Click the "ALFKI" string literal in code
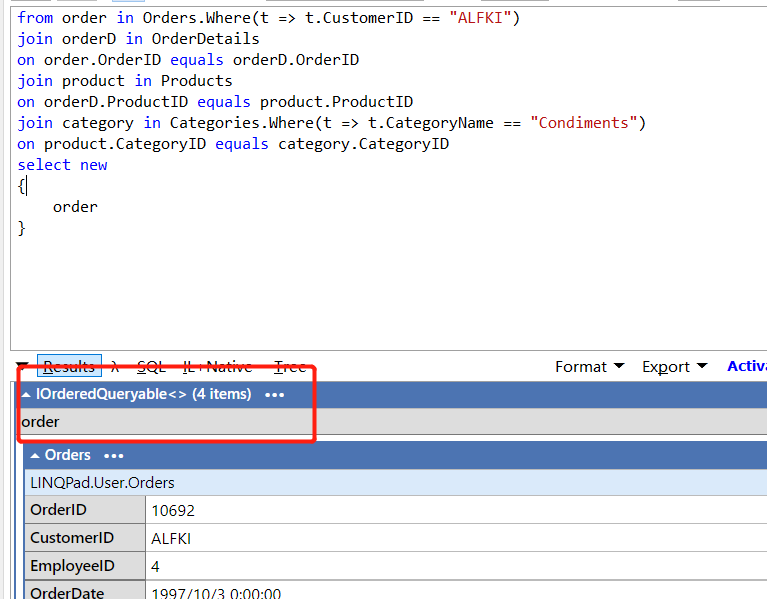This screenshot has height=599, width=767. (480, 18)
